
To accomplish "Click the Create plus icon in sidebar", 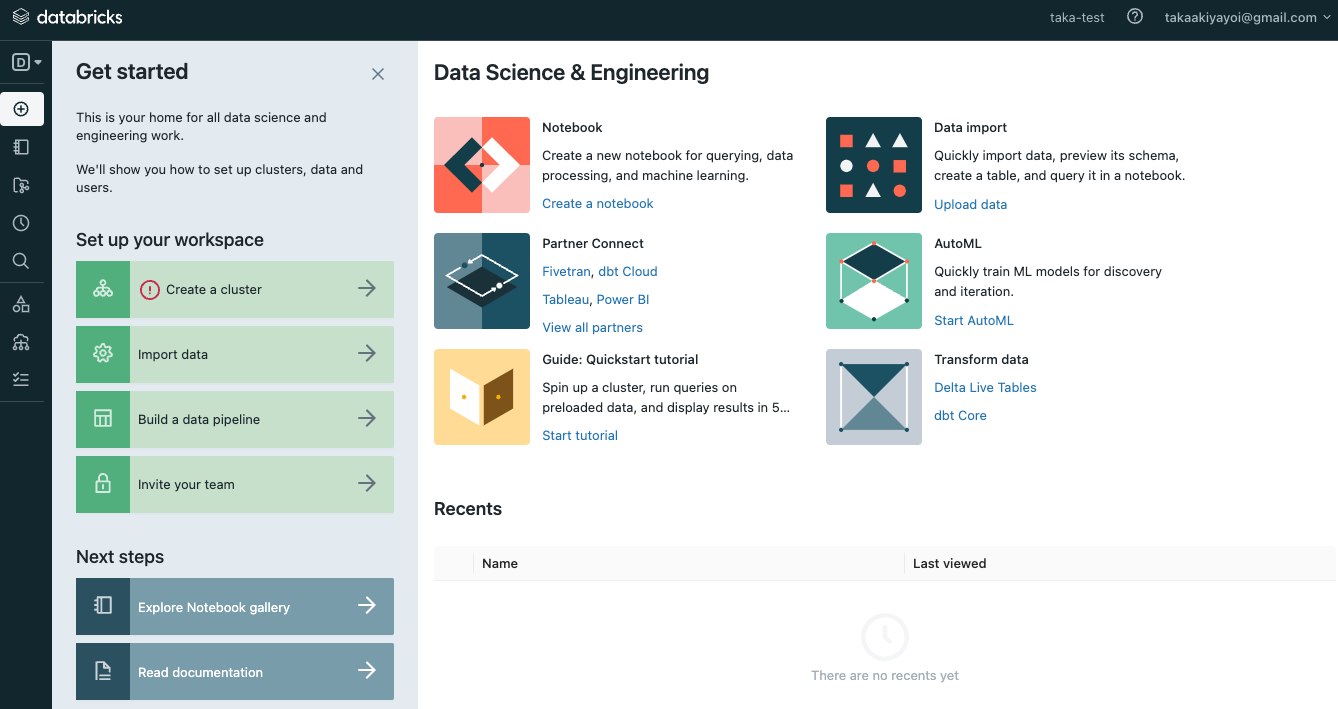I will pyautogui.click(x=21, y=109).
